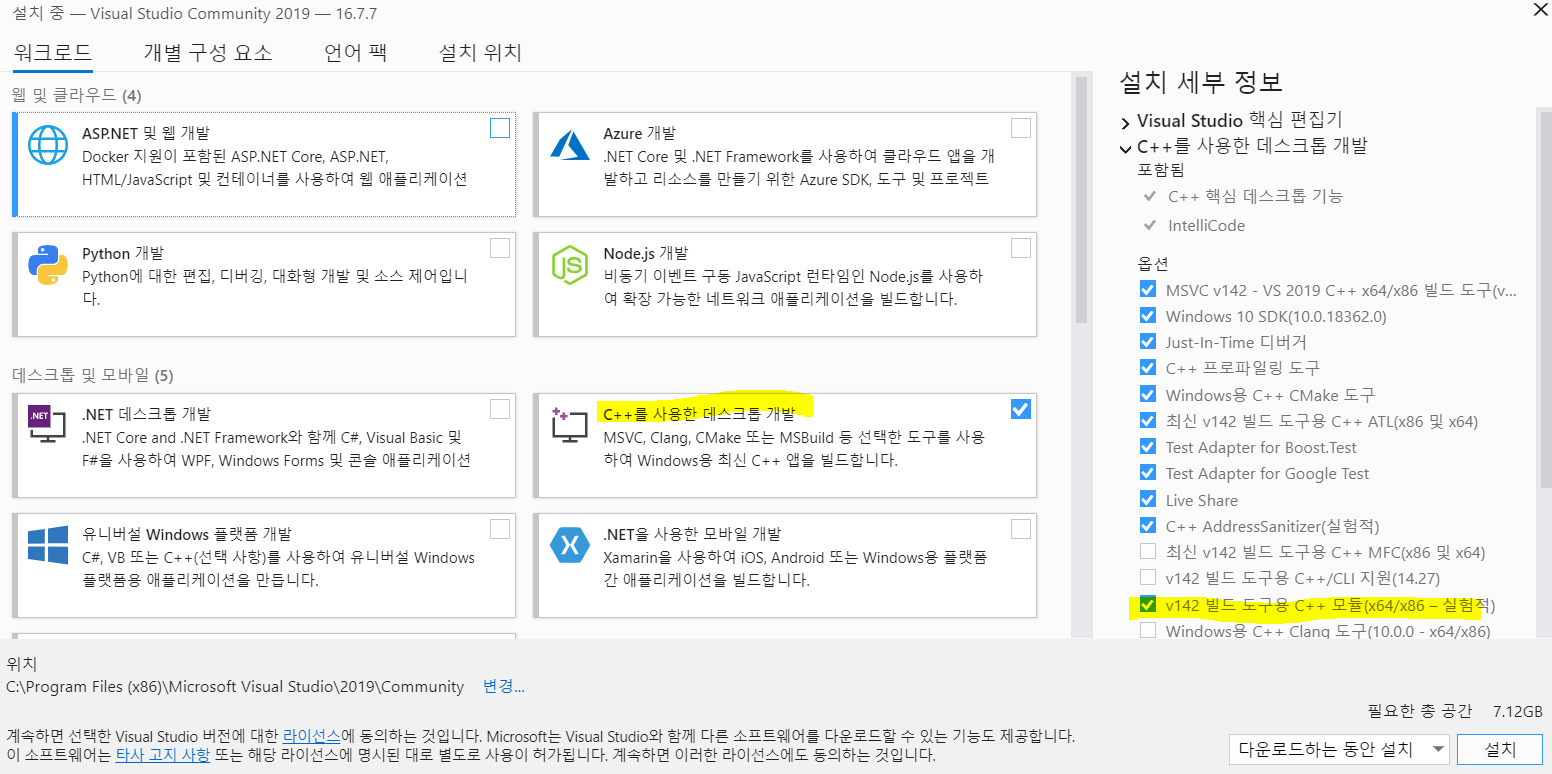This screenshot has width=1552, height=774.
Task: Click the 7.12GB required space value
Action: [x=1517, y=711]
